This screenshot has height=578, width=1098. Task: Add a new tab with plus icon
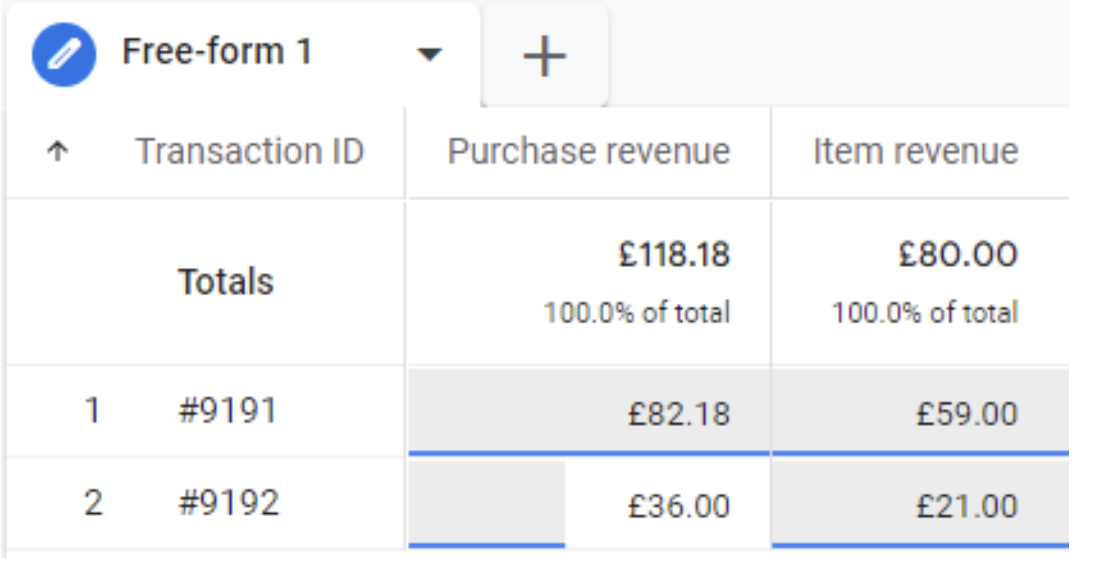(x=545, y=55)
